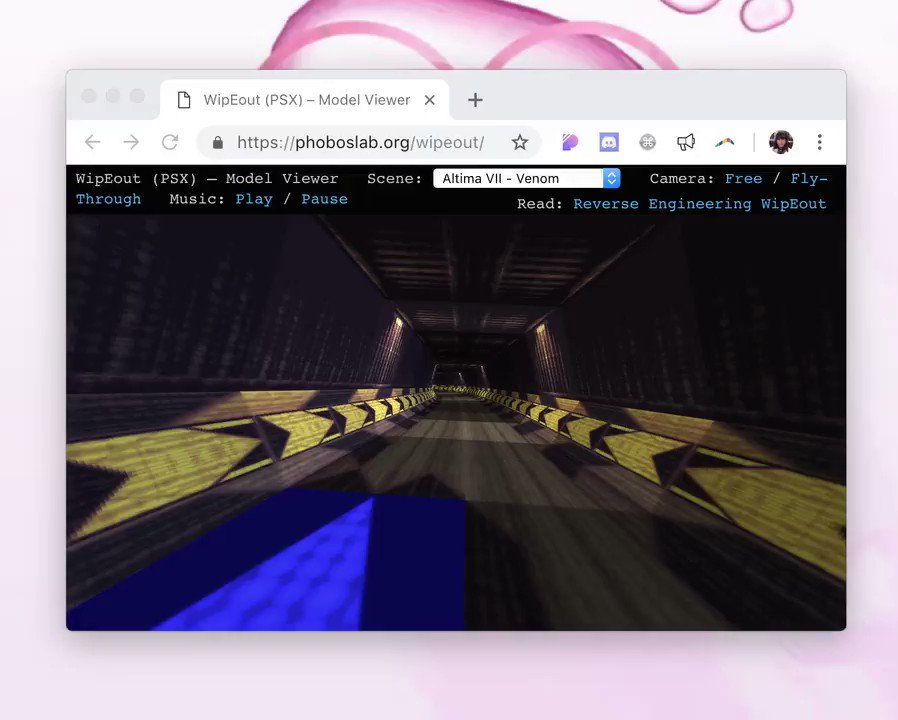
Task: View site info via the padlock icon
Action: pos(218,142)
